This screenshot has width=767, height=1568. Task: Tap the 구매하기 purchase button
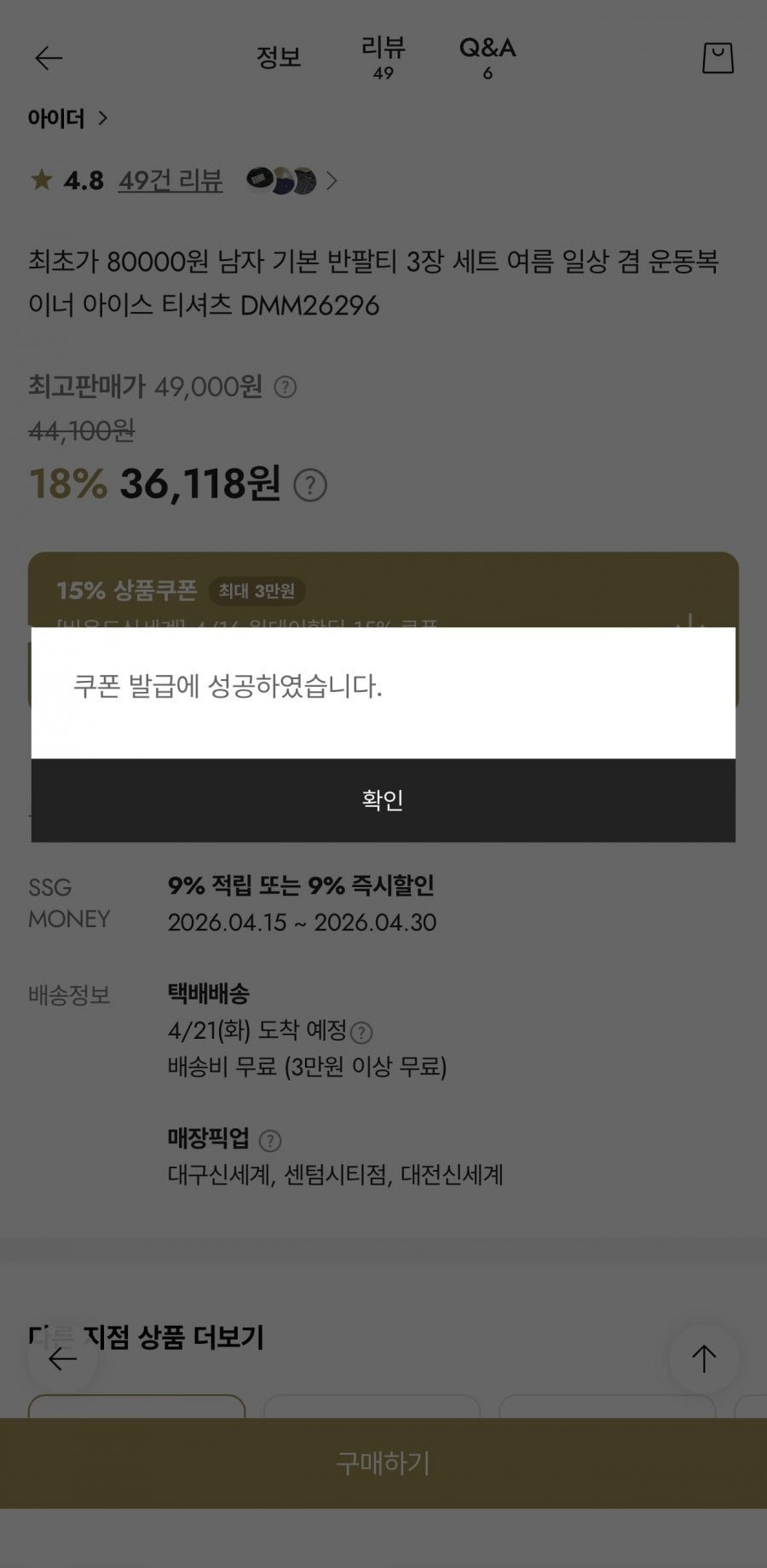tap(383, 1463)
